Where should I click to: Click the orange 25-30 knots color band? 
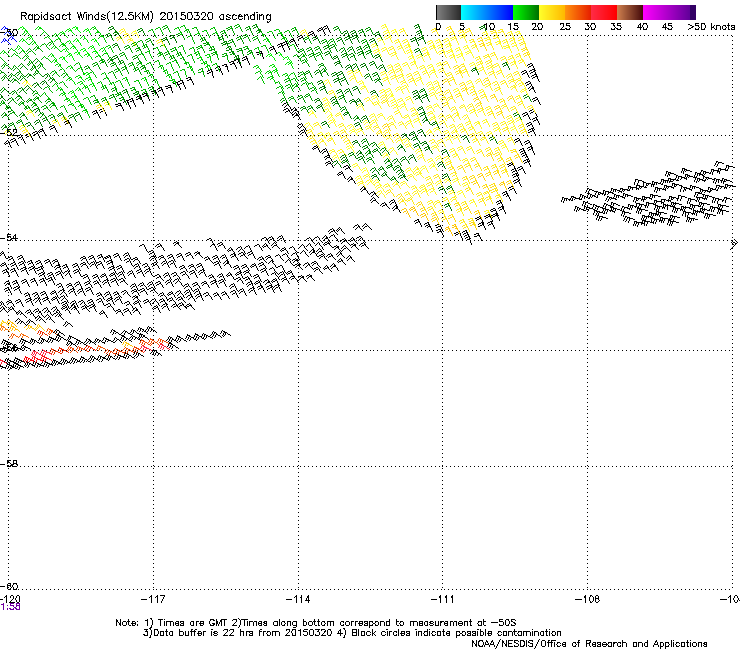click(578, 12)
